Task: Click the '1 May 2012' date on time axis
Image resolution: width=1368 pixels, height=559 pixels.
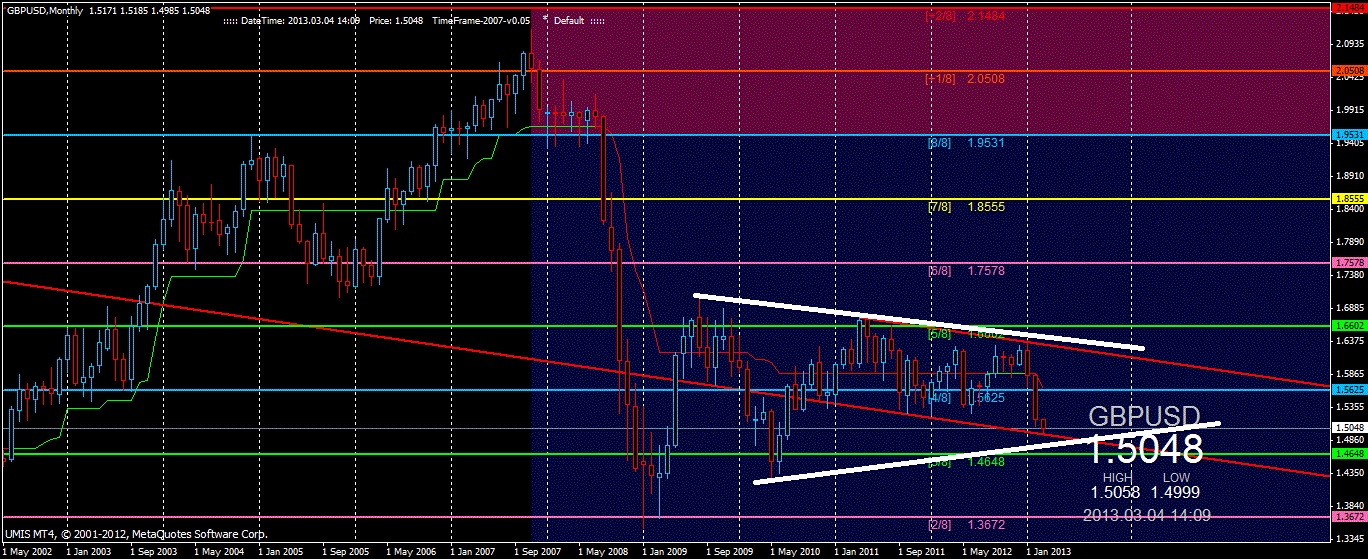Action: point(987,551)
